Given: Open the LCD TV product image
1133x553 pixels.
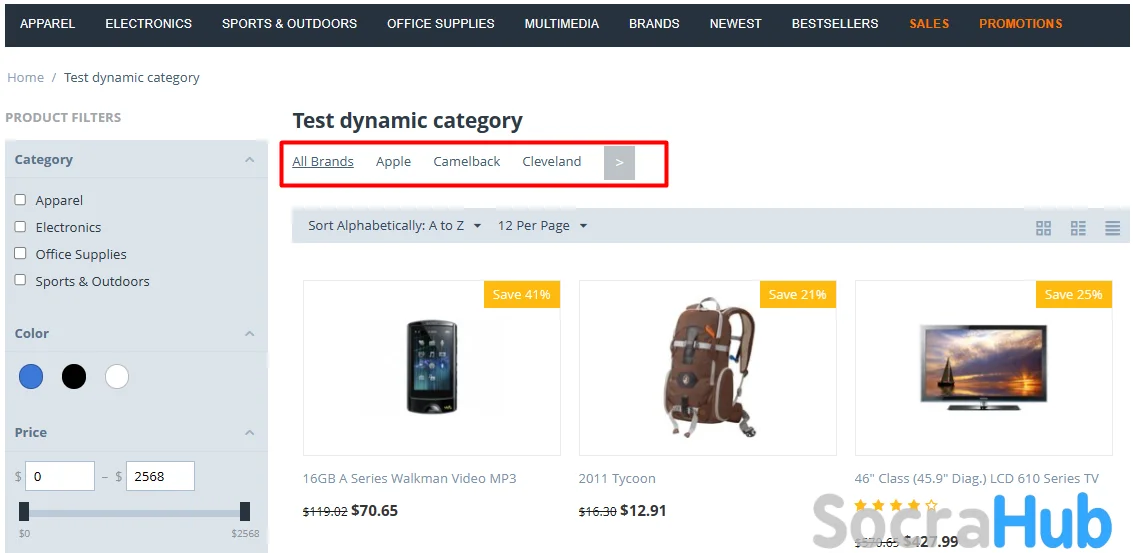Looking at the screenshot, I should tap(983, 367).
